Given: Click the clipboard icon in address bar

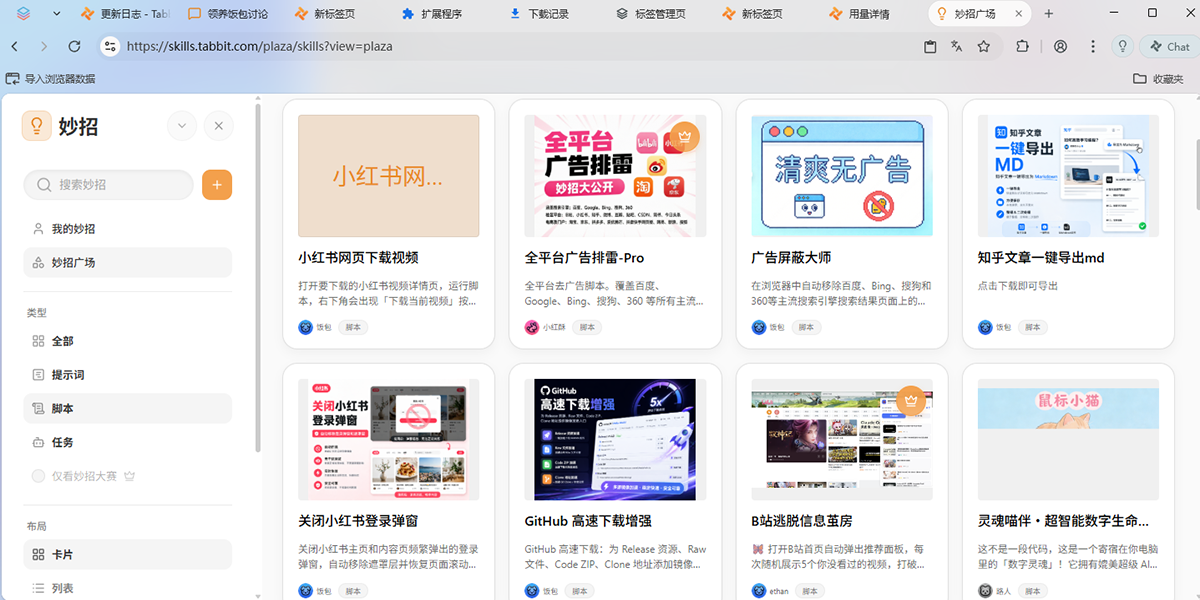Looking at the screenshot, I should pyautogui.click(x=930, y=46).
